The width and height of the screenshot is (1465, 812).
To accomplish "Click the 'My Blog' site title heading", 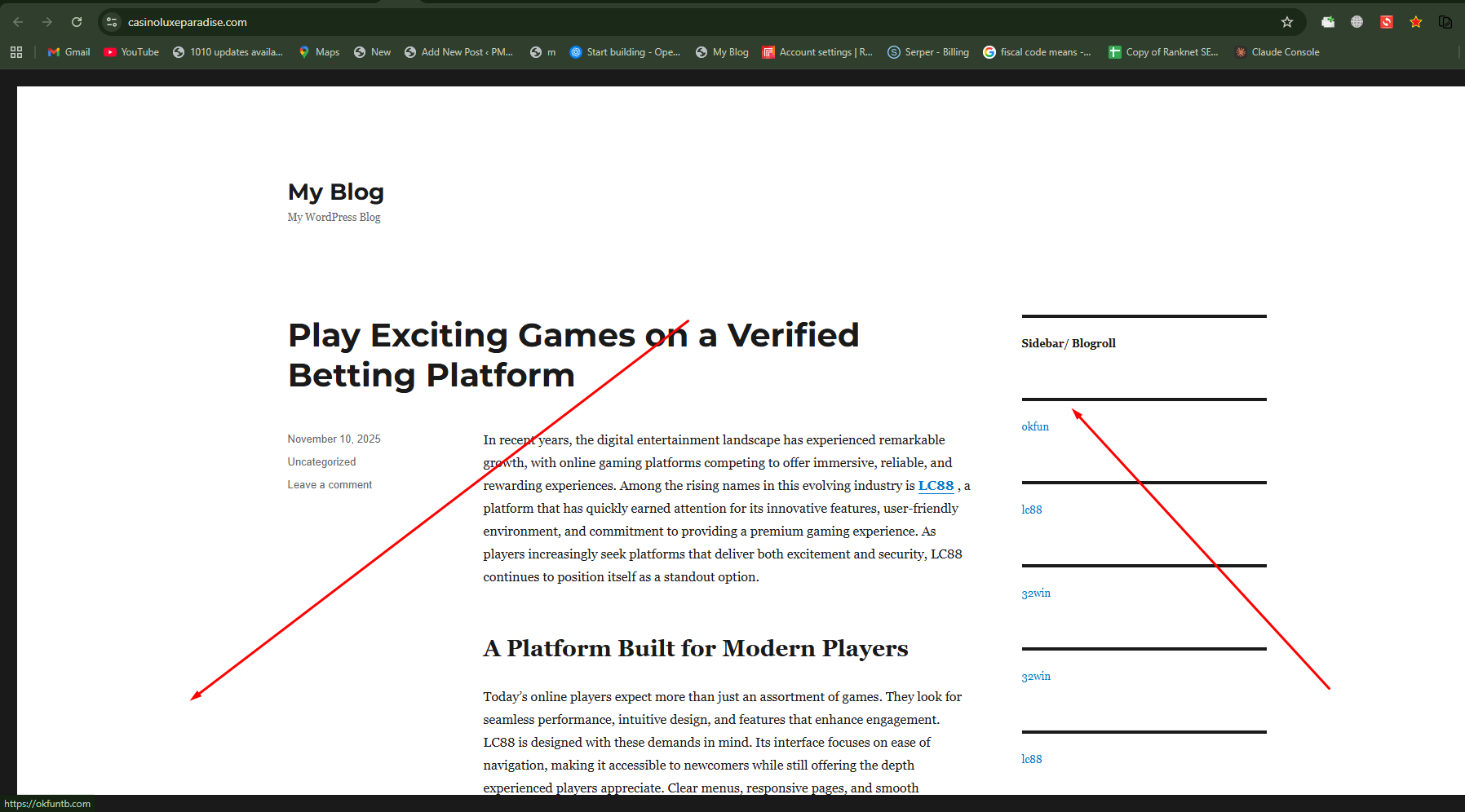I will pyautogui.click(x=335, y=192).
